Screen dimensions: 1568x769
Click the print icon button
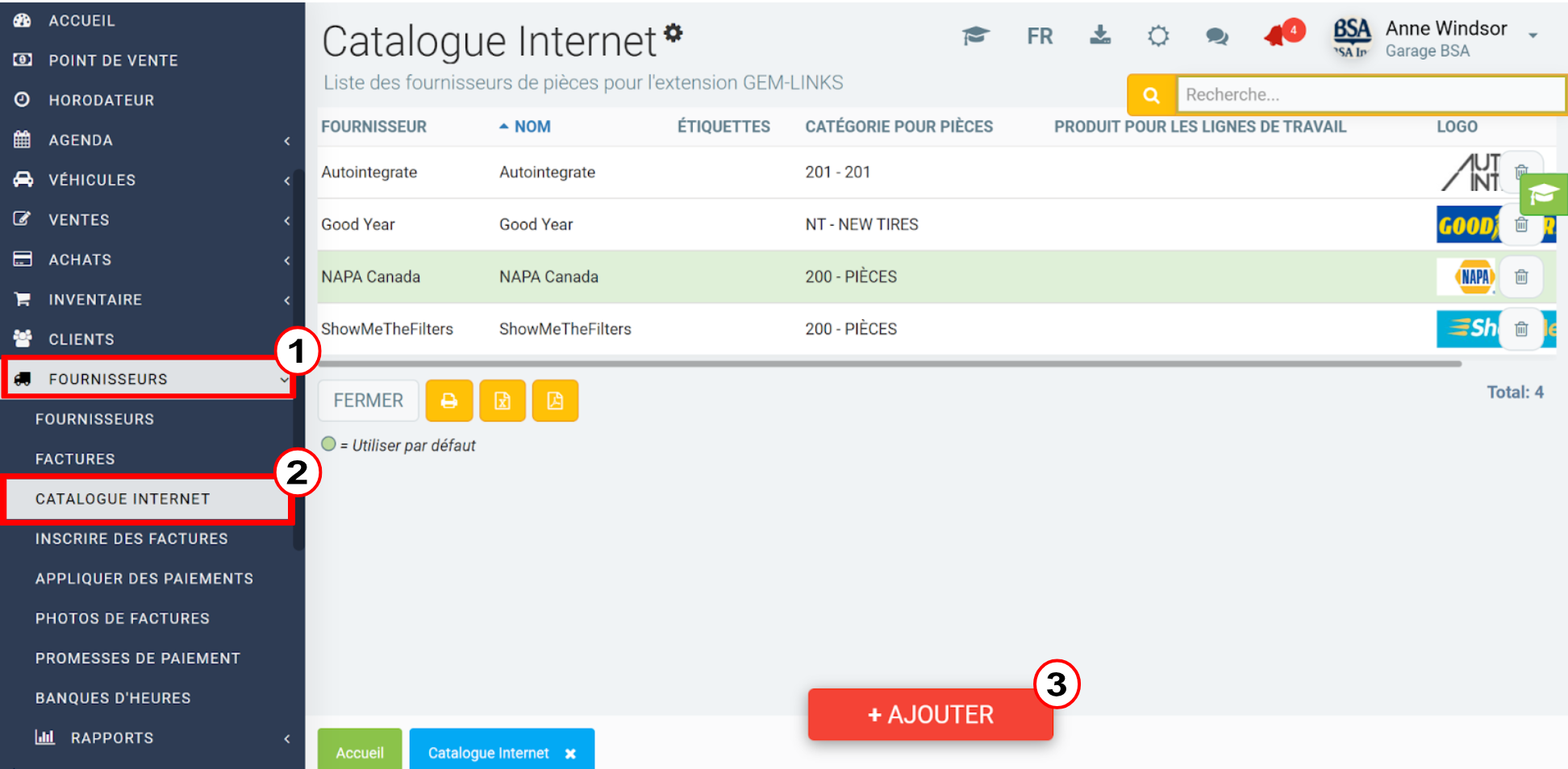[449, 401]
